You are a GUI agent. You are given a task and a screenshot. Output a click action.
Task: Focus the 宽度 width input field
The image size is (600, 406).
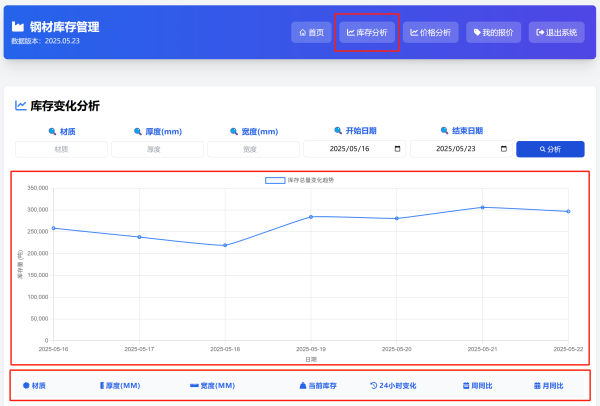(253, 149)
